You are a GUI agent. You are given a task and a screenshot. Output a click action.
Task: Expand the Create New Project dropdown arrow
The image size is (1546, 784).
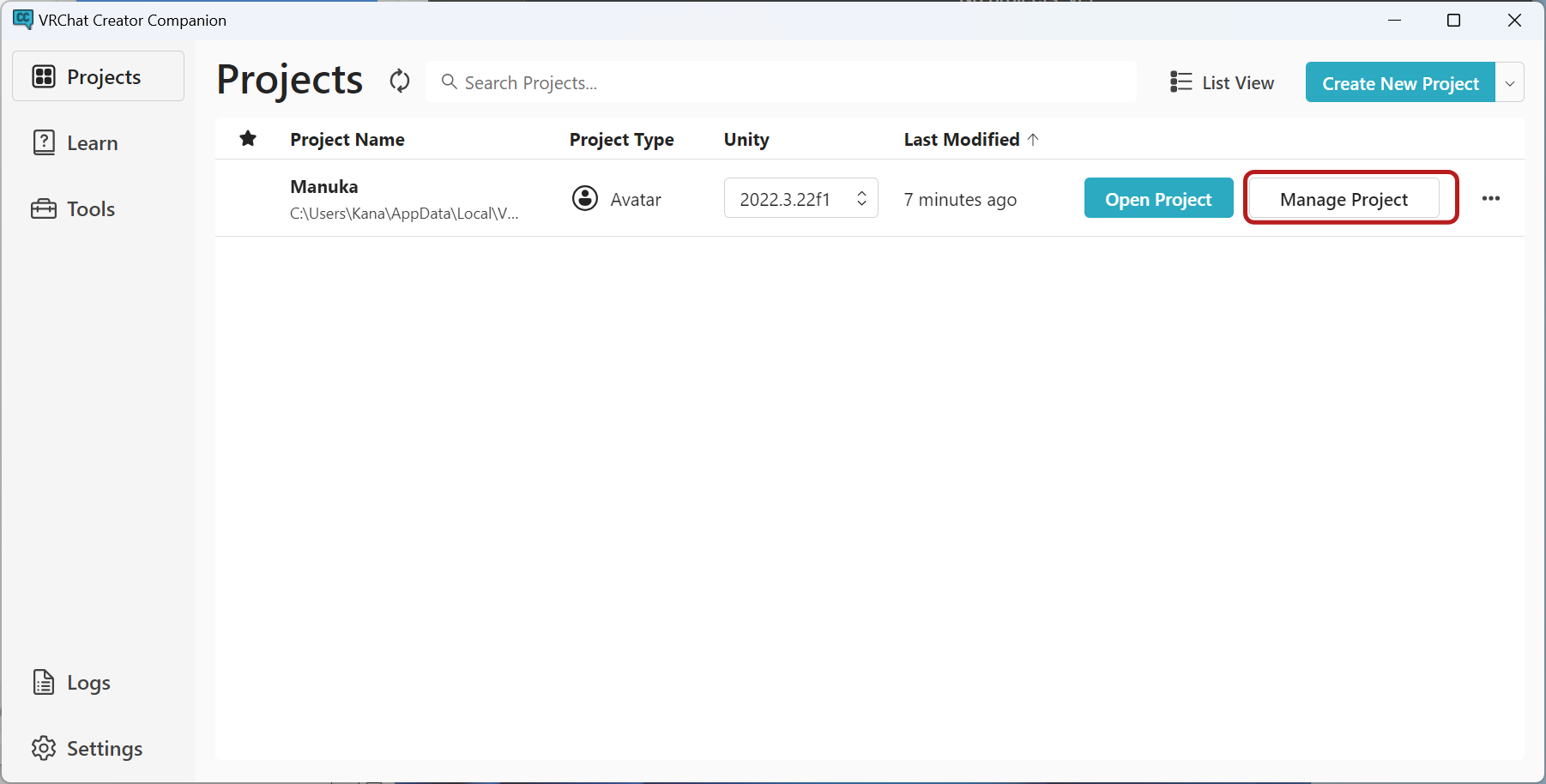click(x=1510, y=83)
